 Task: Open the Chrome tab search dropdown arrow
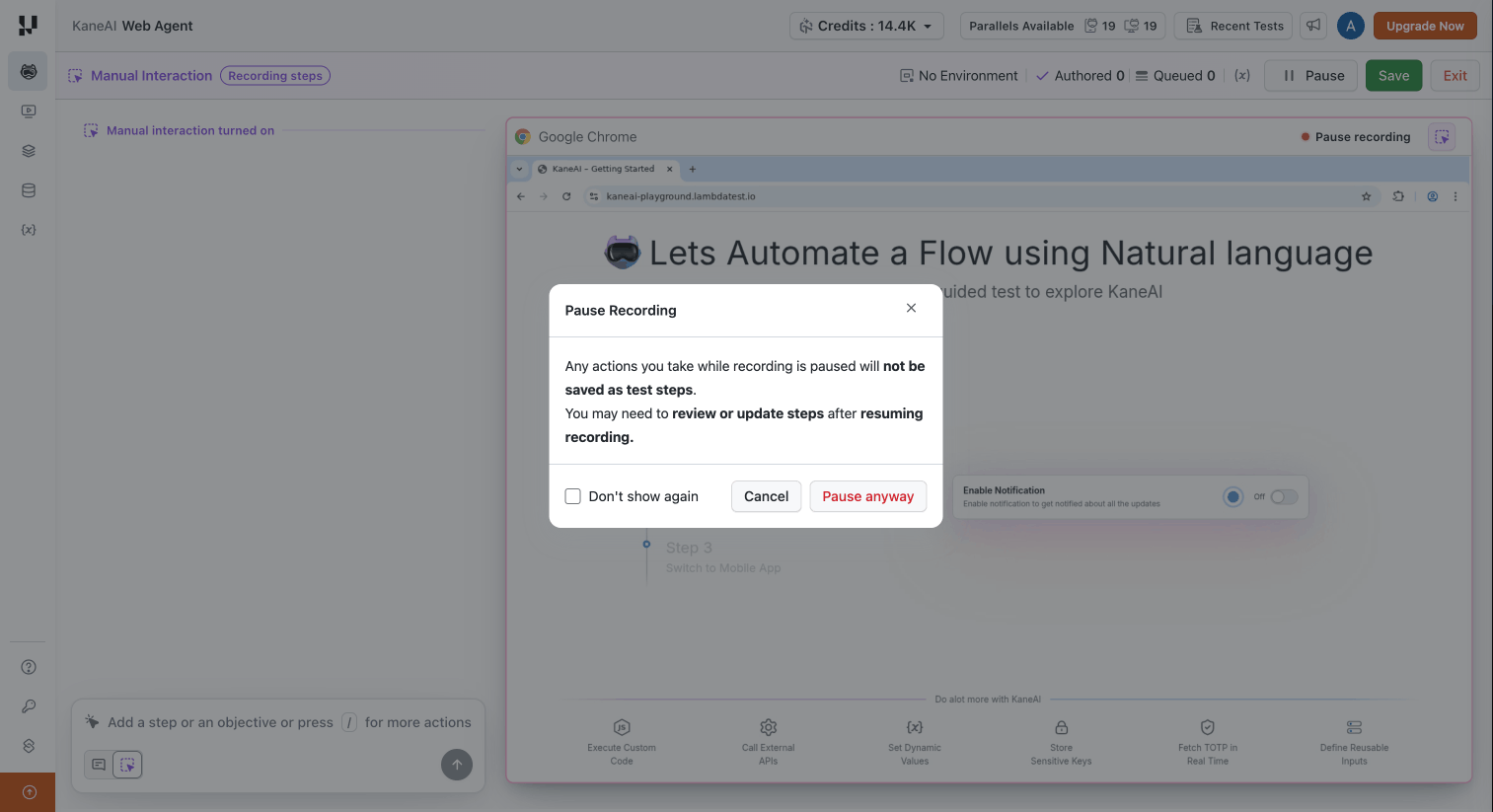(519, 169)
